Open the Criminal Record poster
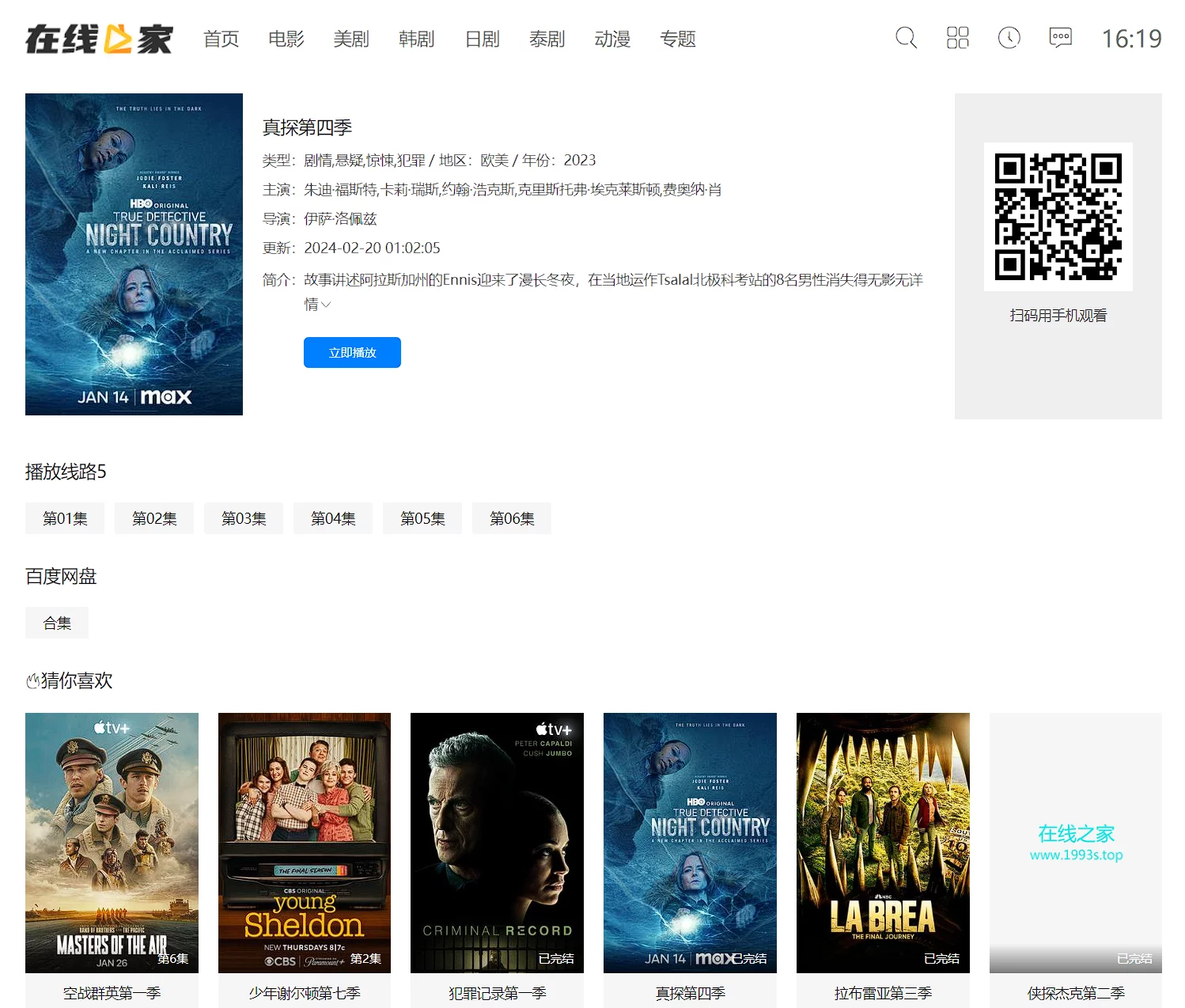The height and width of the screenshot is (1008, 1185). [x=497, y=842]
